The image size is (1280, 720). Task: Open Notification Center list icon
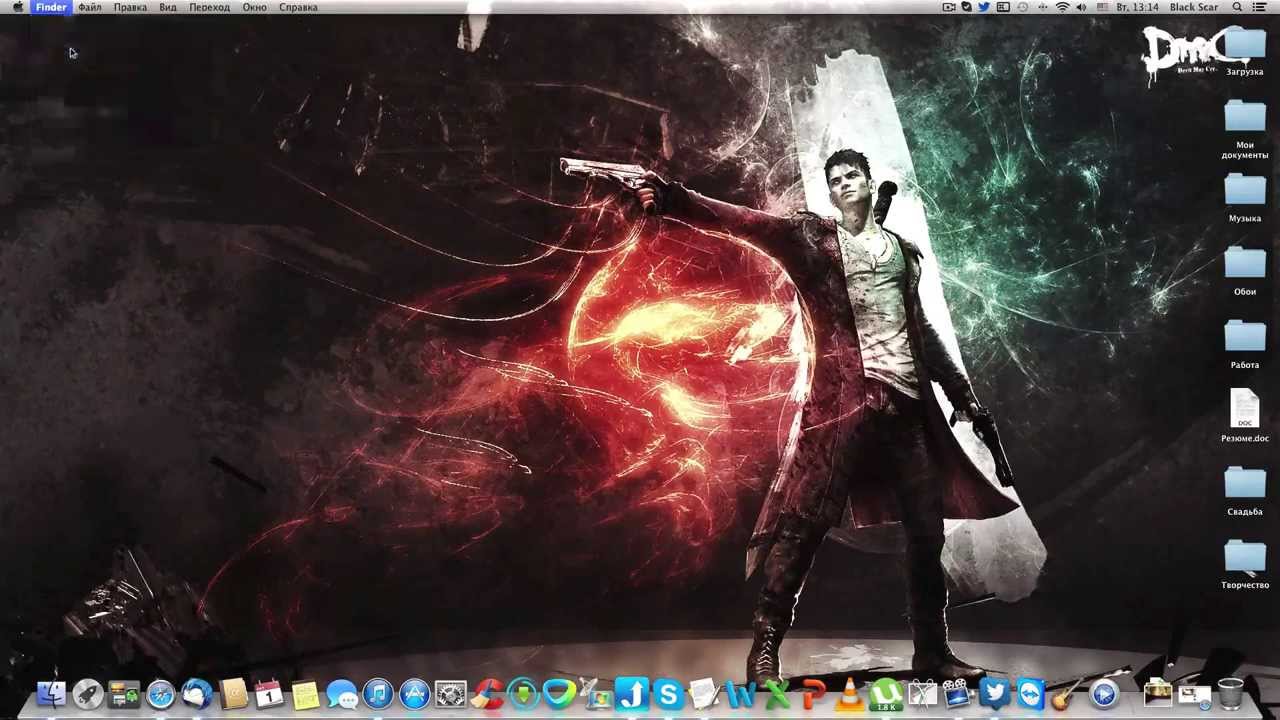(1260, 7)
